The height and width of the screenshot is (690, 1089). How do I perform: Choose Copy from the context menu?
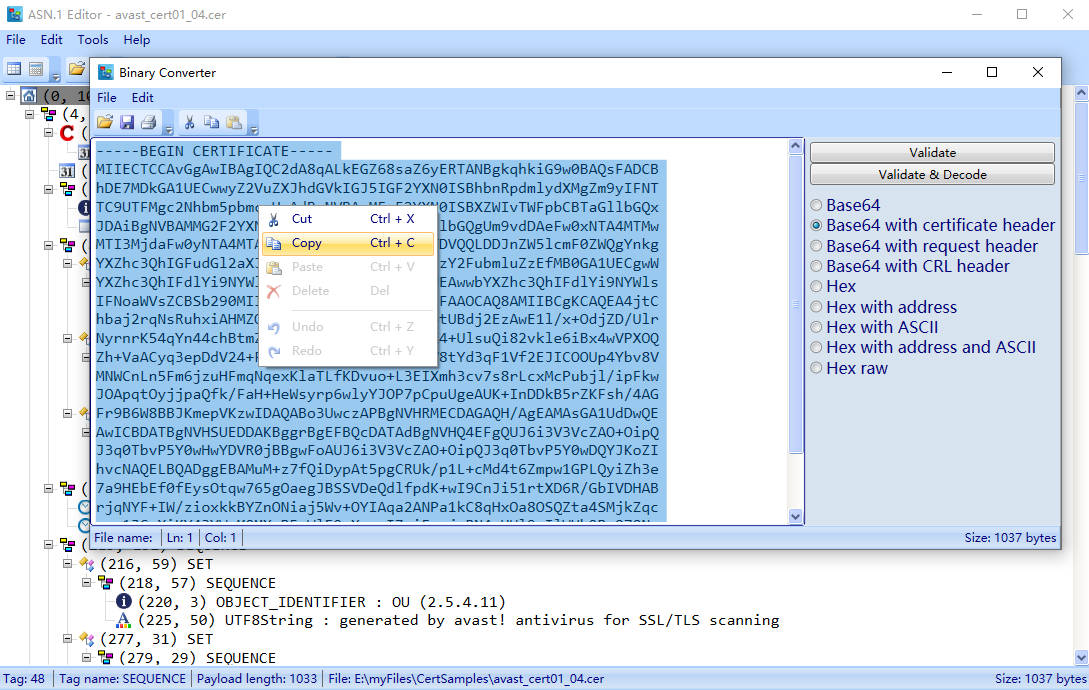point(306,243)
